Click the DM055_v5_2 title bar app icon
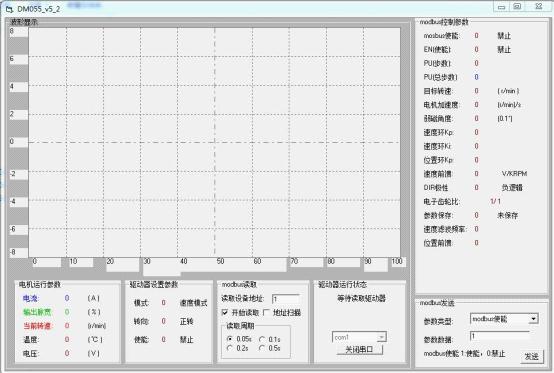 click(x=9, y=9)
